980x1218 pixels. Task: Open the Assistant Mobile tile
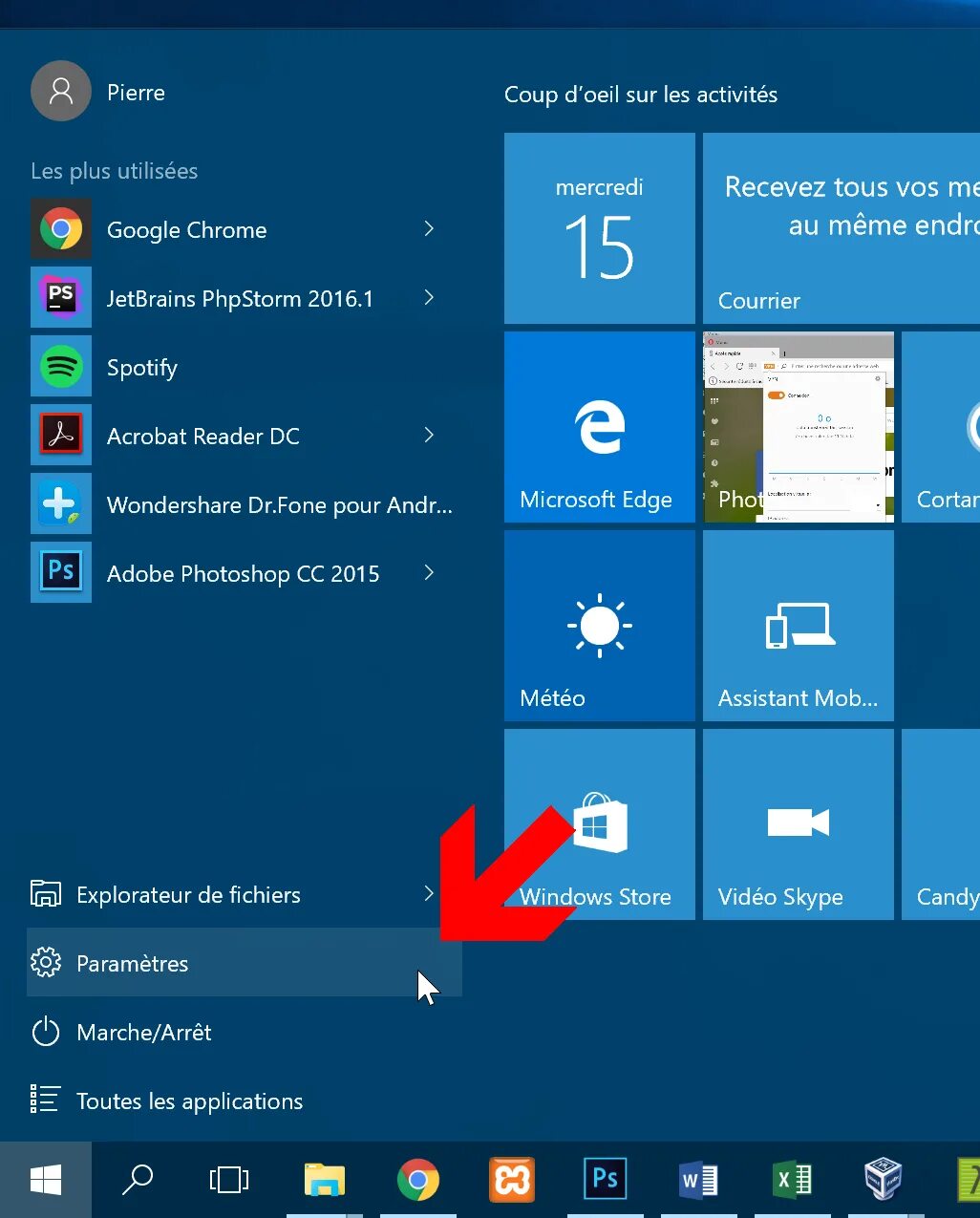pos(799,626)
